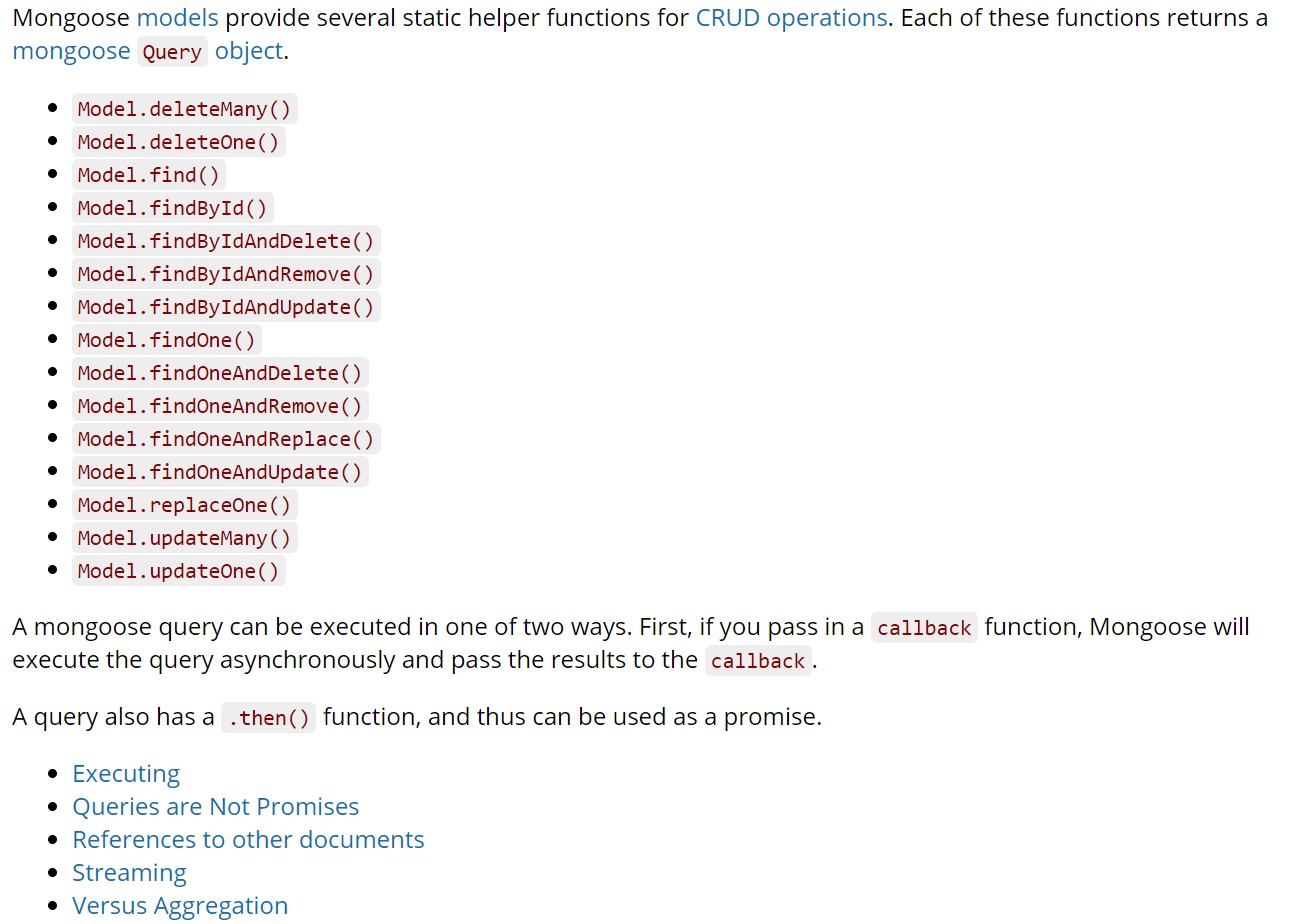Jump to 'Versus Aggregation' section

pyautogui.click(x=180, y=906)
